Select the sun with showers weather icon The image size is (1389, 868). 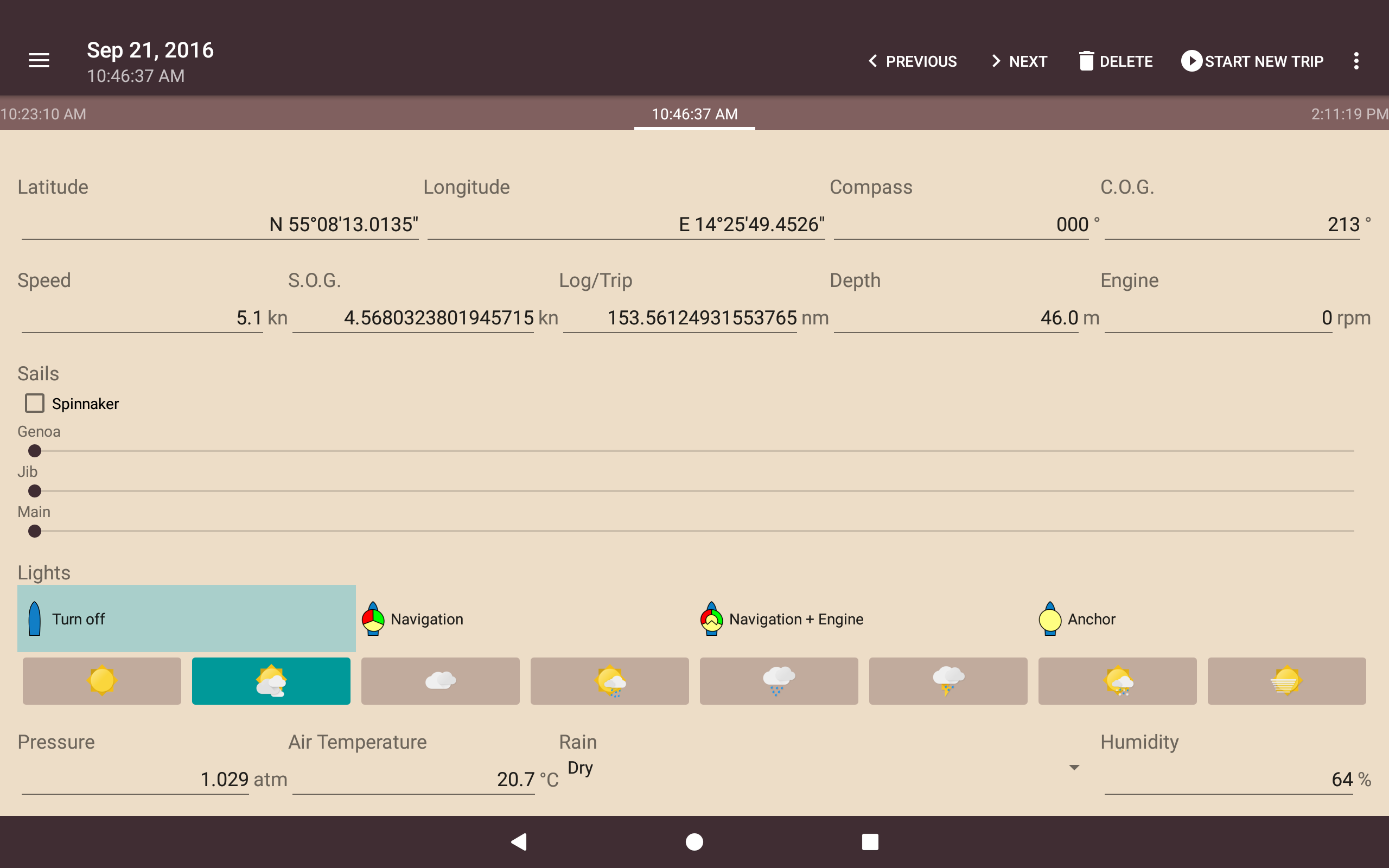[x=609, y=681]
